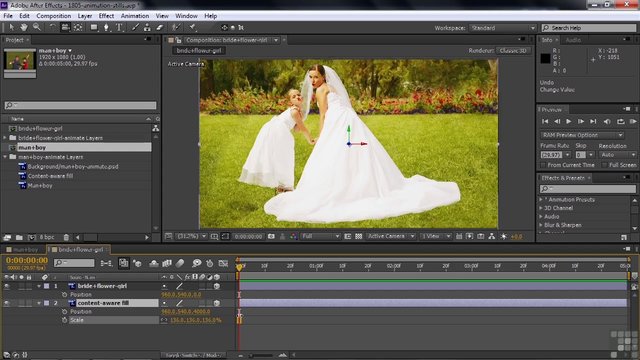Select the Puppet Pin tool
Screen dimensions: 640x360
coord(192,27)
